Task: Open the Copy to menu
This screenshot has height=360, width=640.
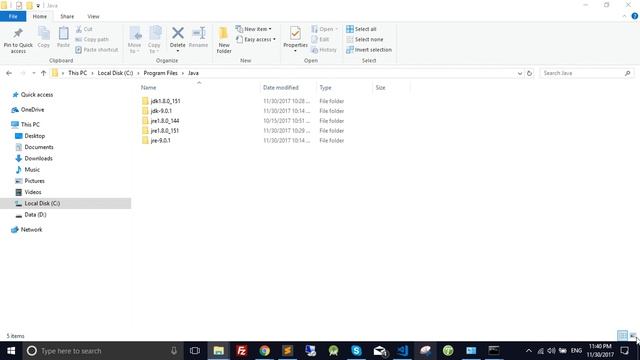Action: (x=154, y=40)
